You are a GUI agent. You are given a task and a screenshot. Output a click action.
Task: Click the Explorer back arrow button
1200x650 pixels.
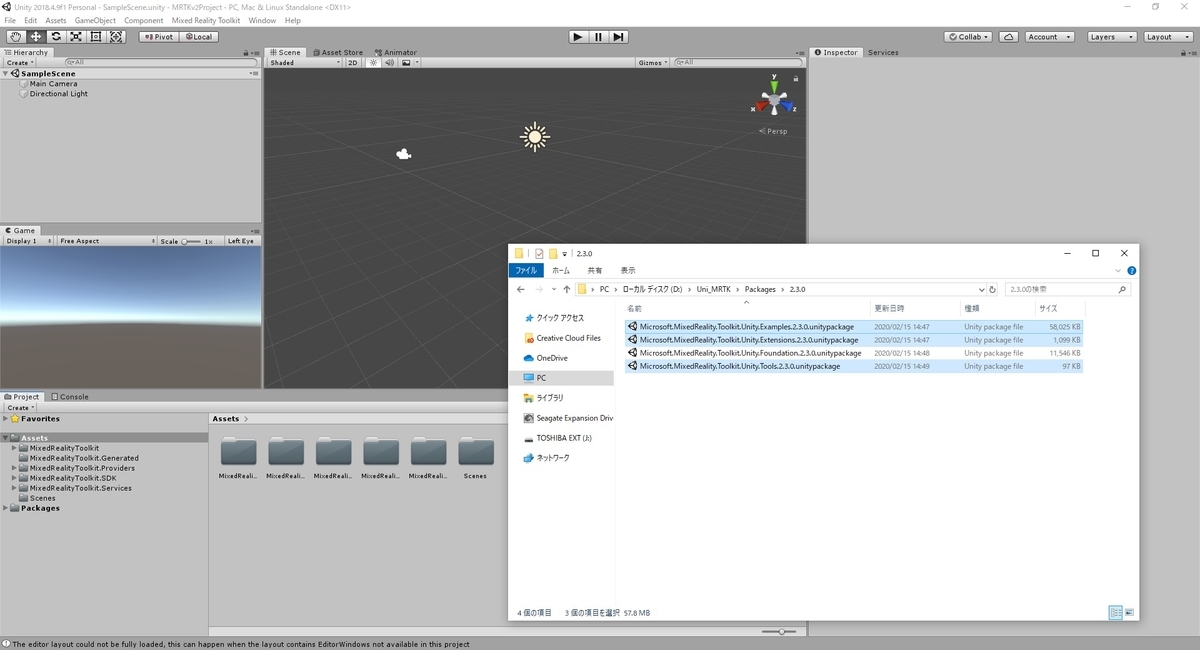coord(521,289)
